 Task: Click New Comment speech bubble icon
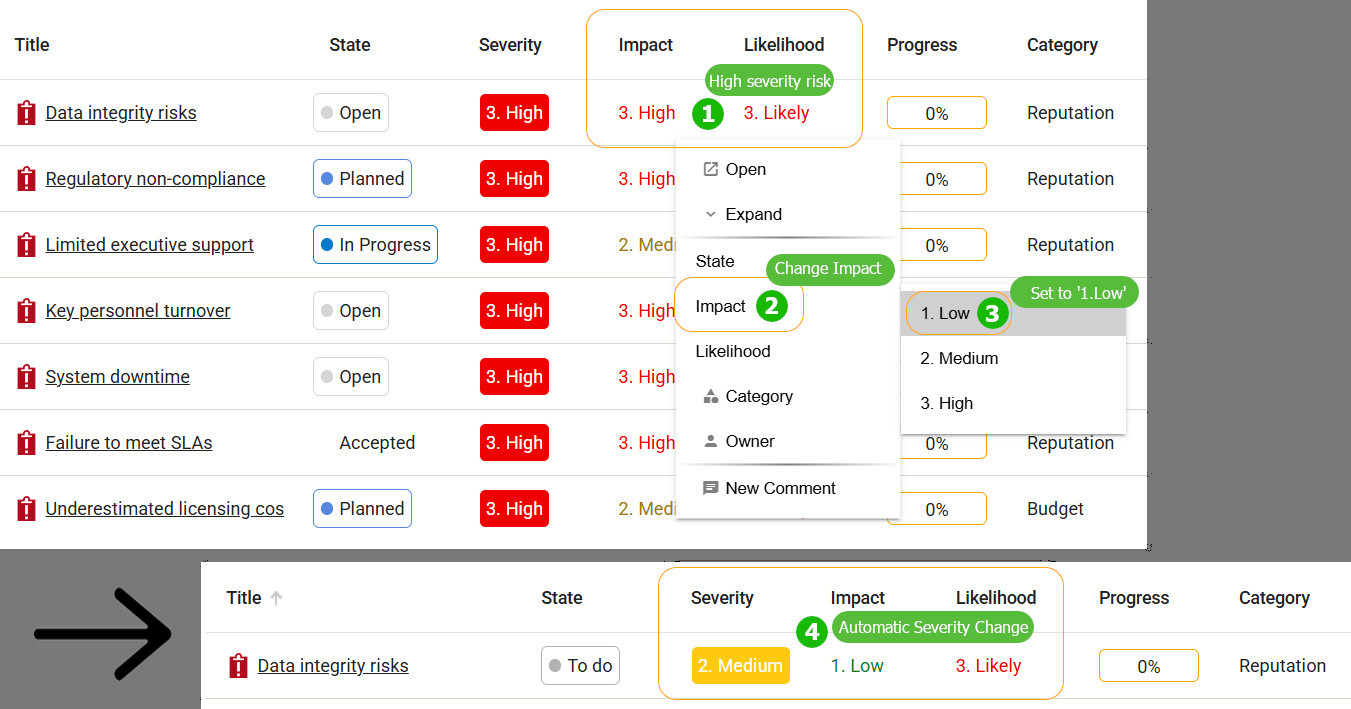click(x=711, y=488)
